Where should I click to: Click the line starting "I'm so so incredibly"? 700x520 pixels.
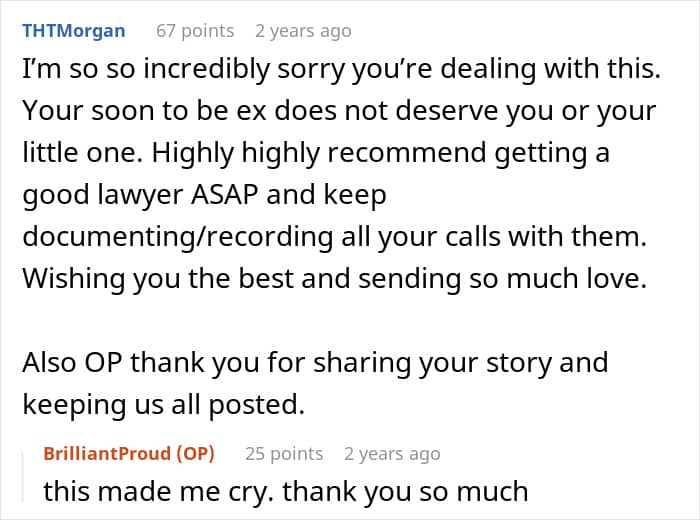(342, 69)
